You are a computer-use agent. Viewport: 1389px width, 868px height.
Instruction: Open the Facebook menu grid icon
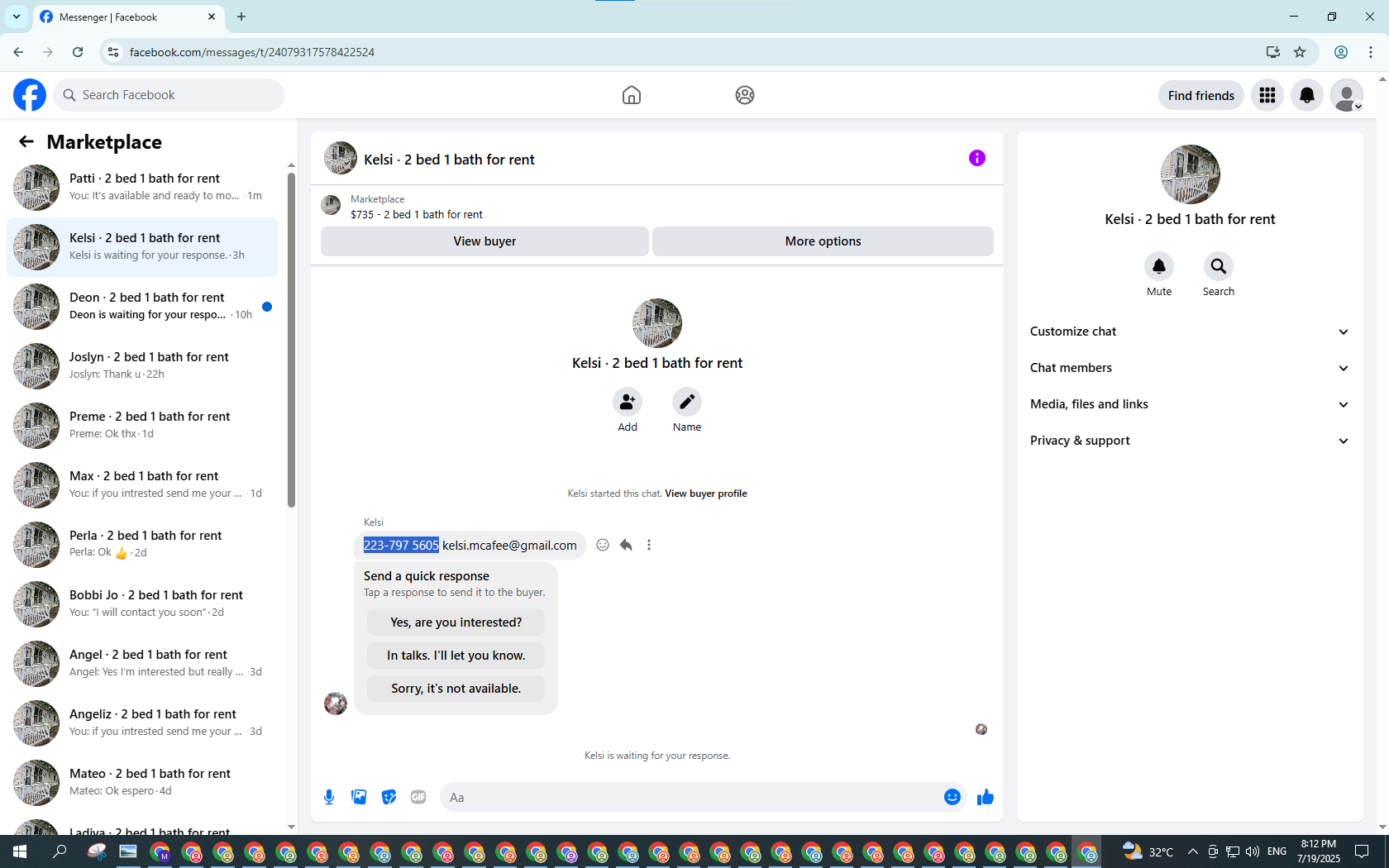[1267, 95]
